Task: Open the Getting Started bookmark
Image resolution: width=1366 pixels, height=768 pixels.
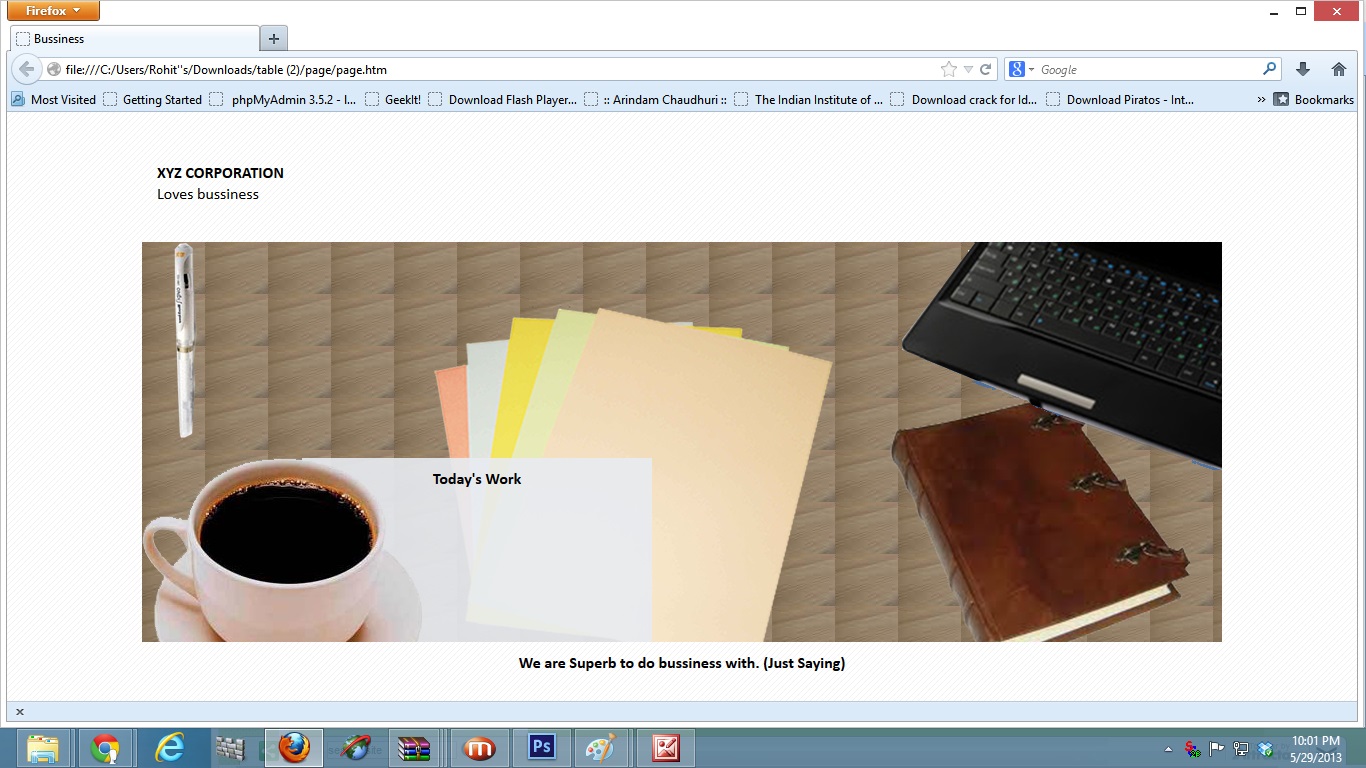Action: [x=153, y=100]
